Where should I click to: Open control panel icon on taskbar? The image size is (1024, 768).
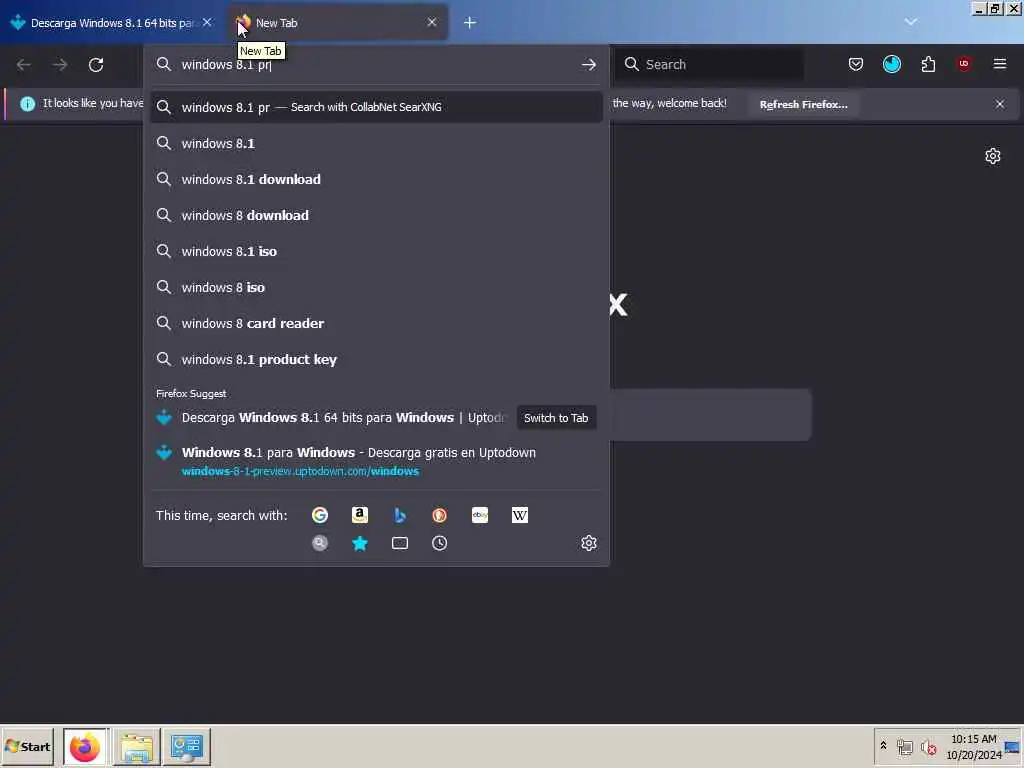pos(186,747)
